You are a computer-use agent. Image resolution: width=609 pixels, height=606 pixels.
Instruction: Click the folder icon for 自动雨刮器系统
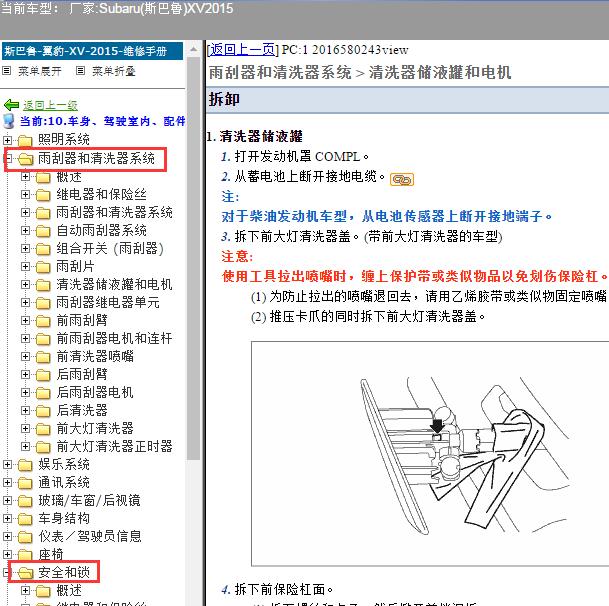tap(43, 231)
